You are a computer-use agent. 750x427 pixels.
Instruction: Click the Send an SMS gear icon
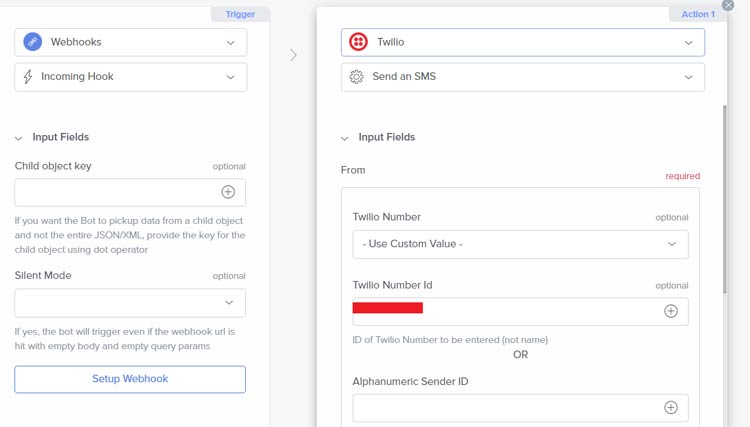point(356,77)
